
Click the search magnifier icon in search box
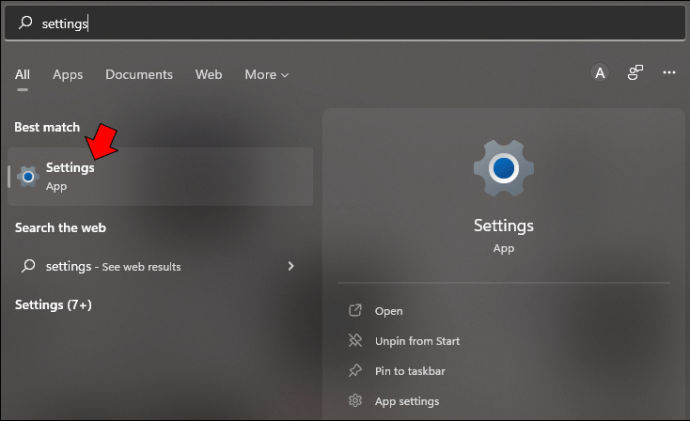(26, 22)
